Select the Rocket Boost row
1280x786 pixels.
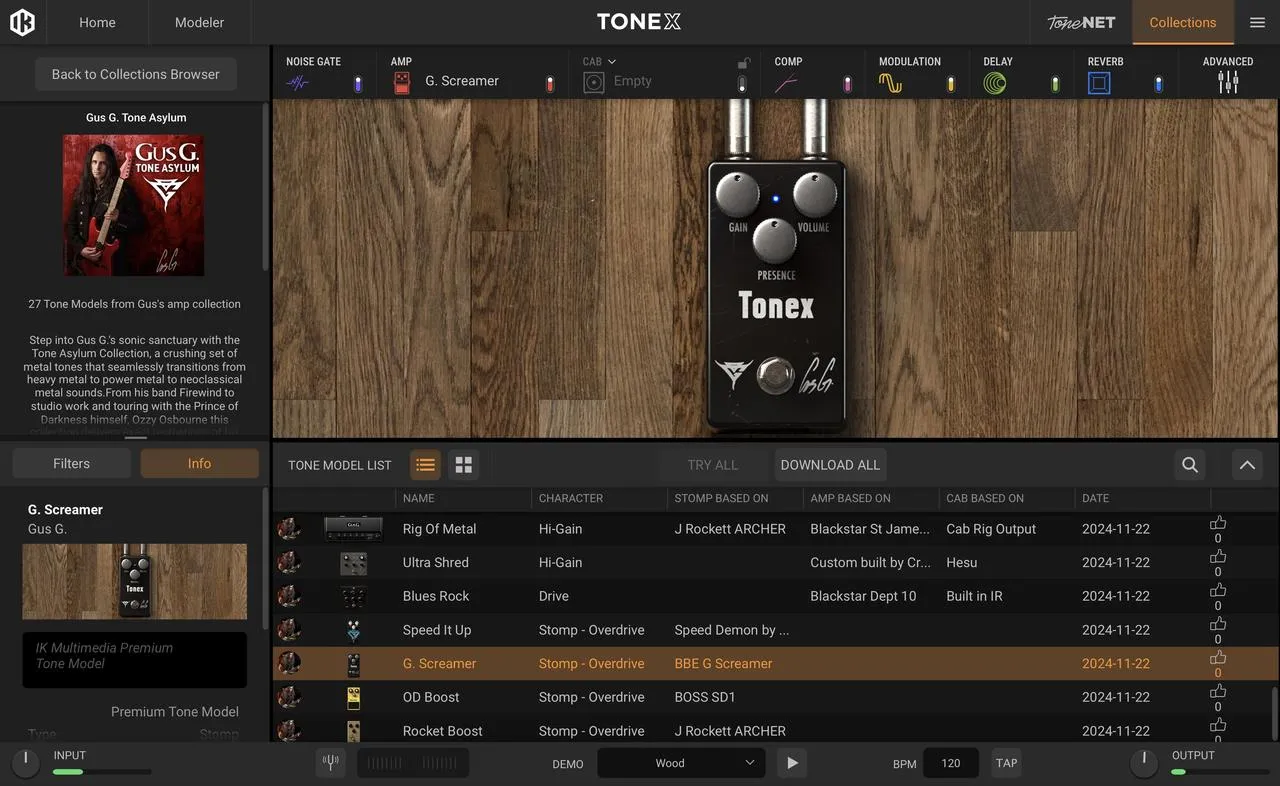point(775,730)
